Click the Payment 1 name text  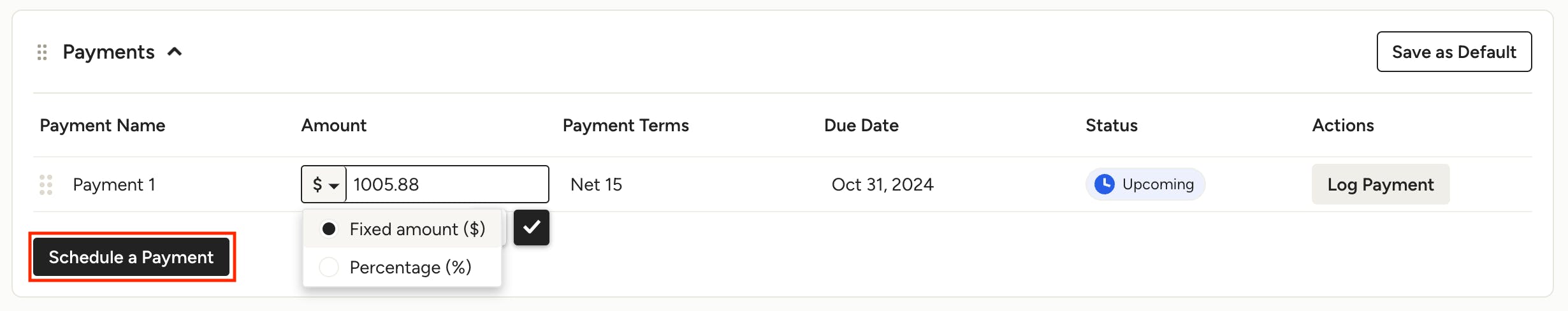(x=114, y=185)
